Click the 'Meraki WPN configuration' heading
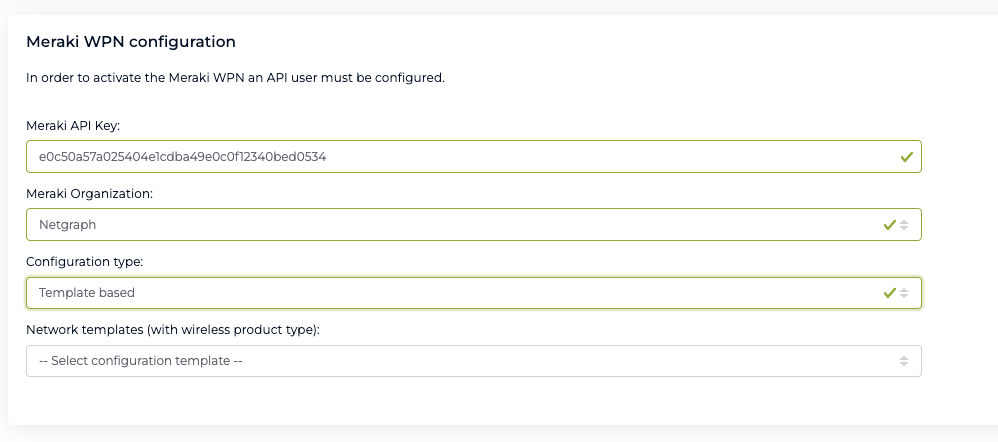The height and width of the screenshot is (442, 998). 130,42
